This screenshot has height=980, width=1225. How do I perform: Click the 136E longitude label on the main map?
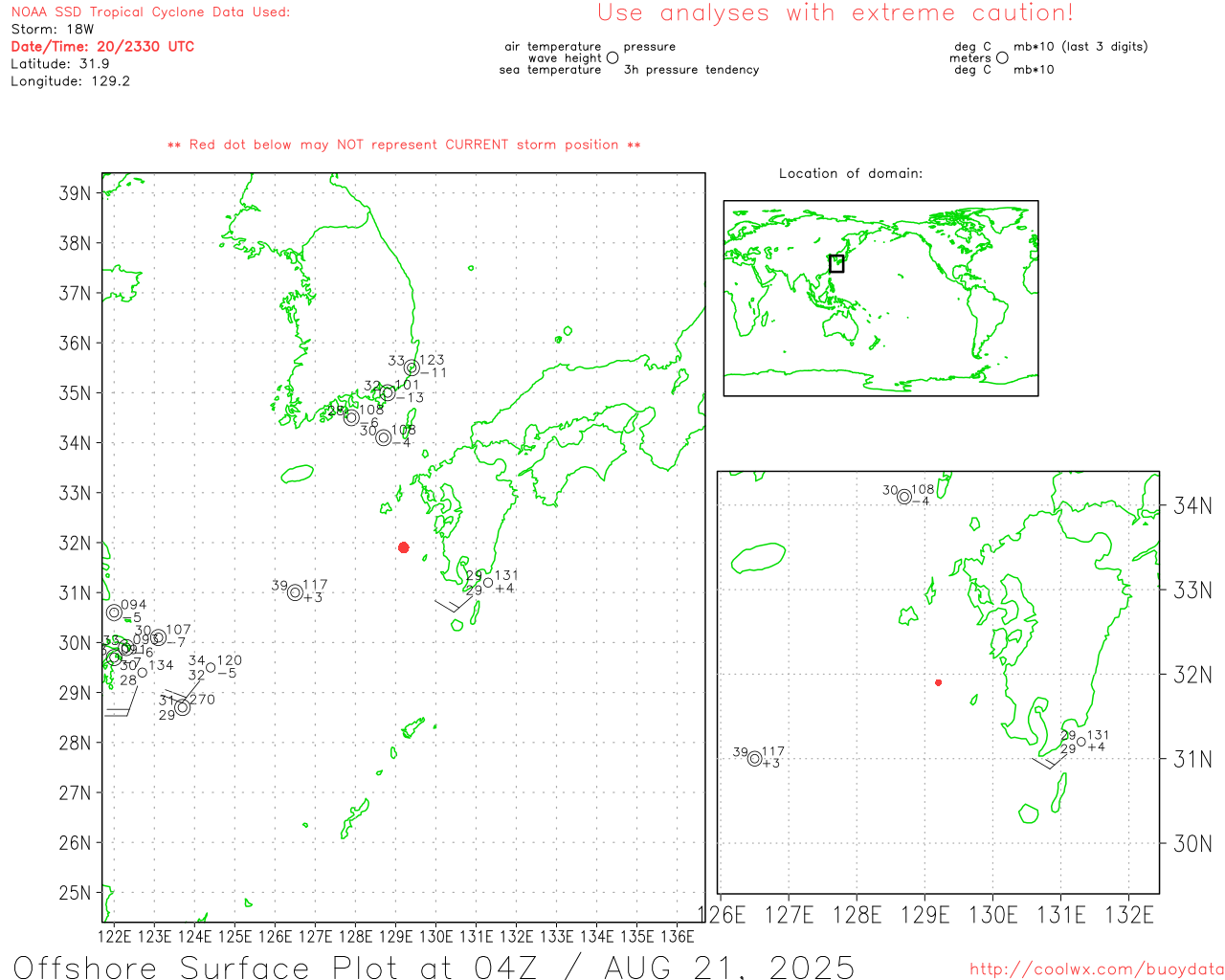pos(678,936)
